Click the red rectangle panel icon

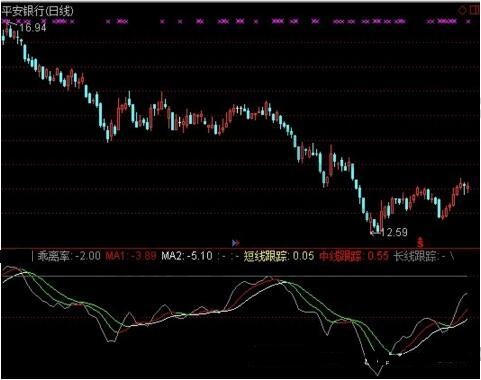point(474,10)
